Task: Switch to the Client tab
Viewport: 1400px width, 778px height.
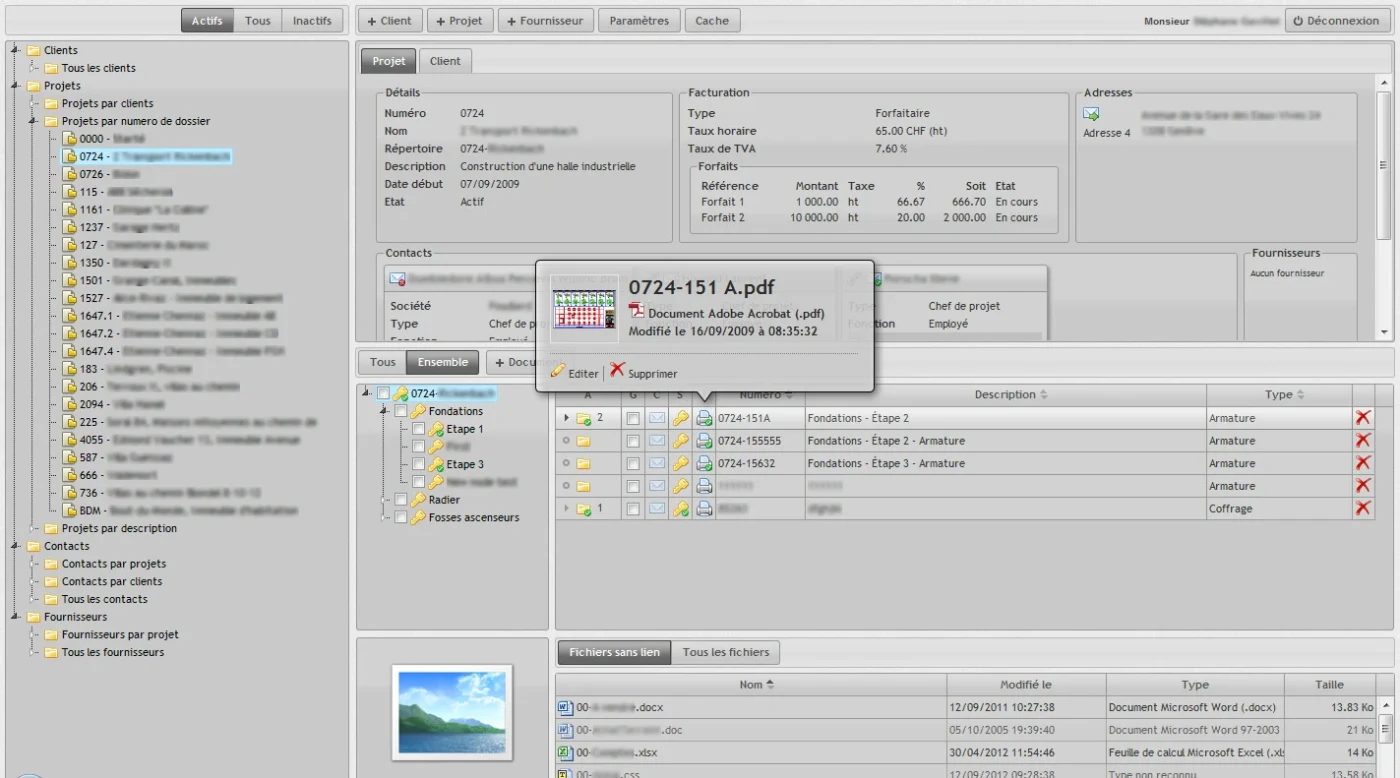Action: coord(445,61)
